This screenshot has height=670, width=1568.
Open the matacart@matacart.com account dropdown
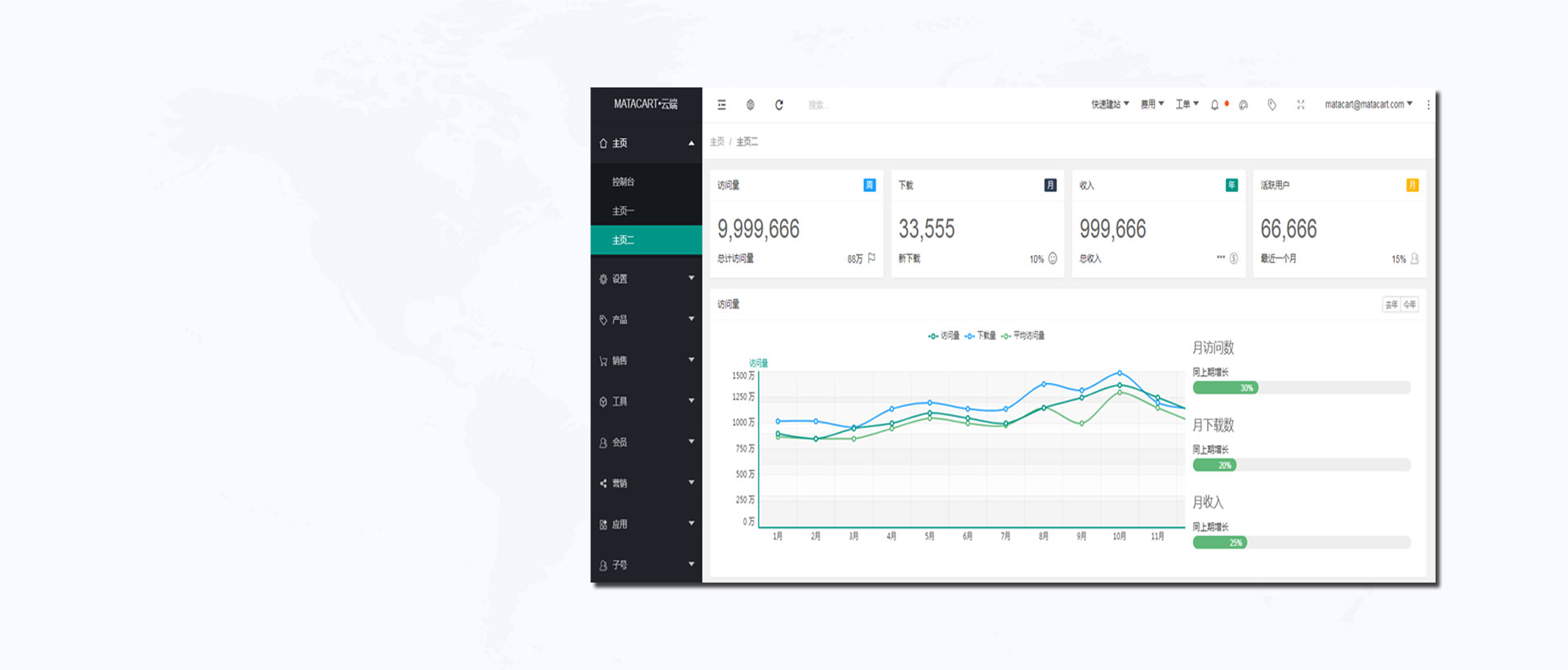[1369, 105]
